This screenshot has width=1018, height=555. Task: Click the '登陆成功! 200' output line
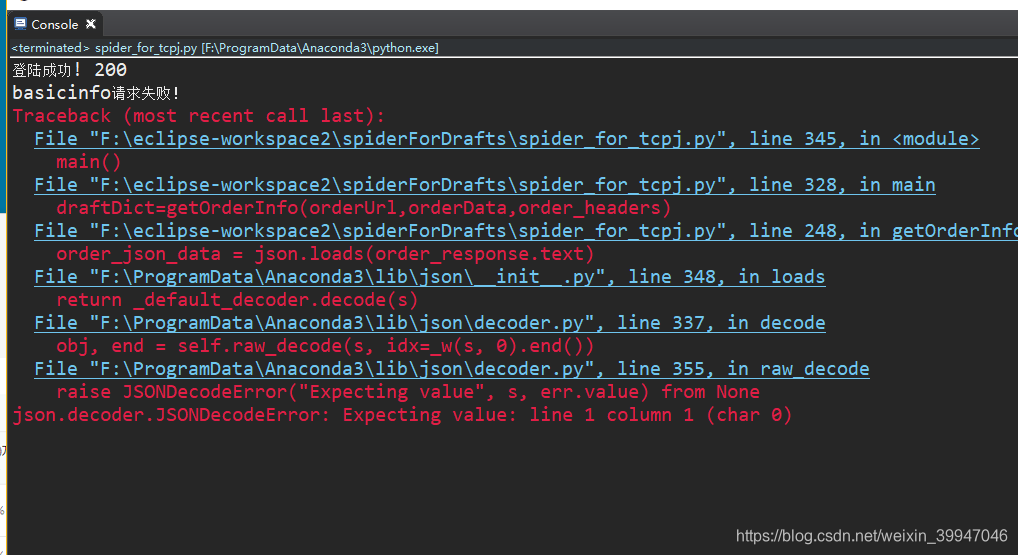click(69, 70)
